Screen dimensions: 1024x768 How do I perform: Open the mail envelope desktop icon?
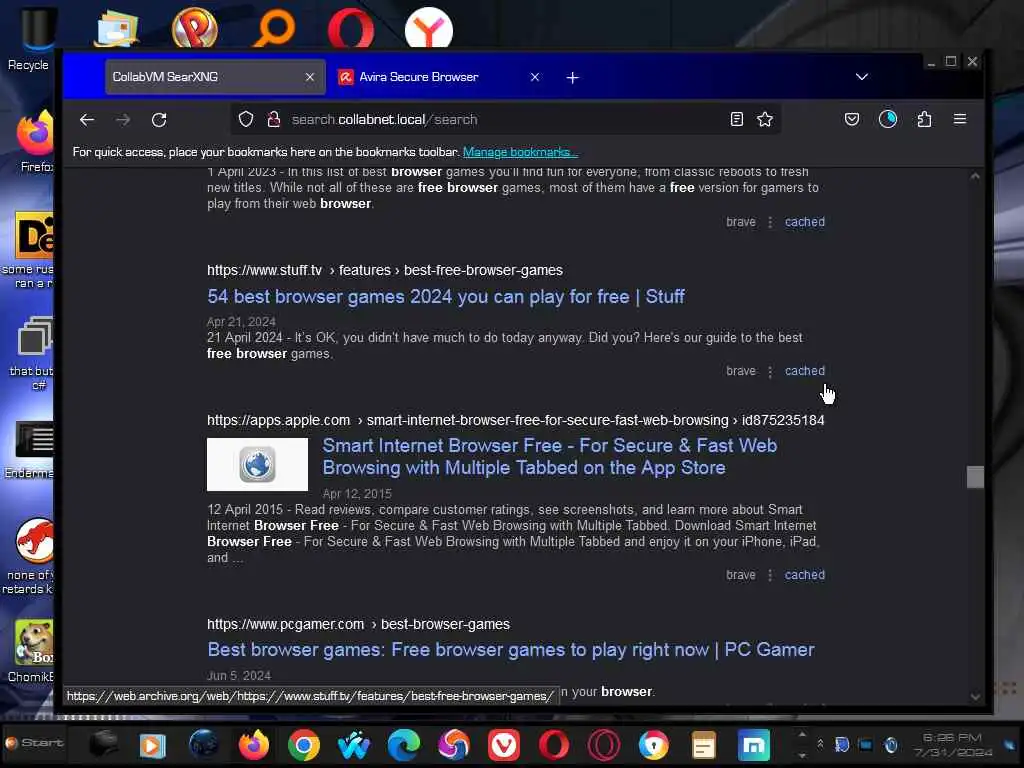pos(116,29)
